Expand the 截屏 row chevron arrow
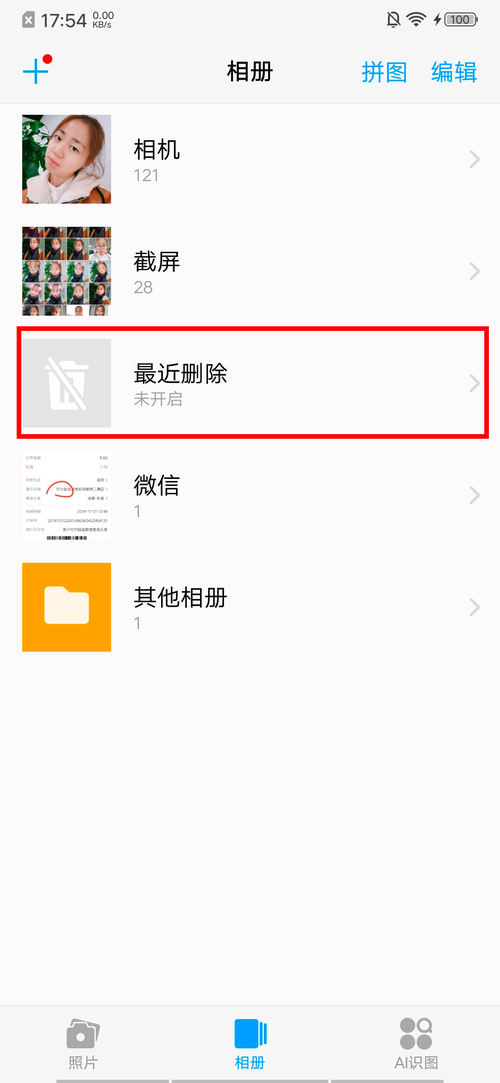Image resolution: width=500 pixels, height=1083 pixels. [x=474, y=271]
